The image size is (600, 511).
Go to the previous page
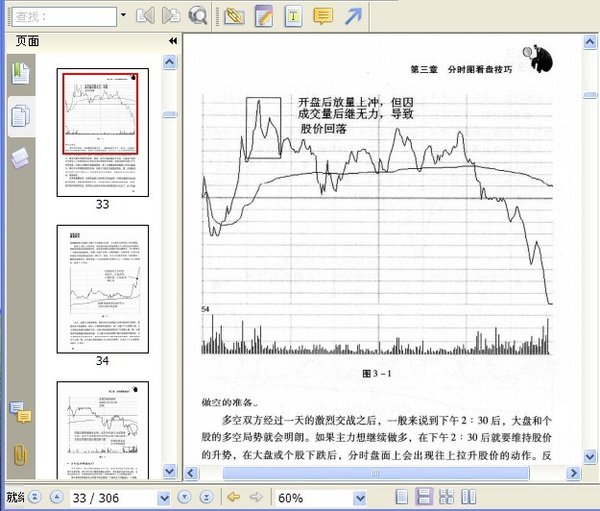(57, 497)
